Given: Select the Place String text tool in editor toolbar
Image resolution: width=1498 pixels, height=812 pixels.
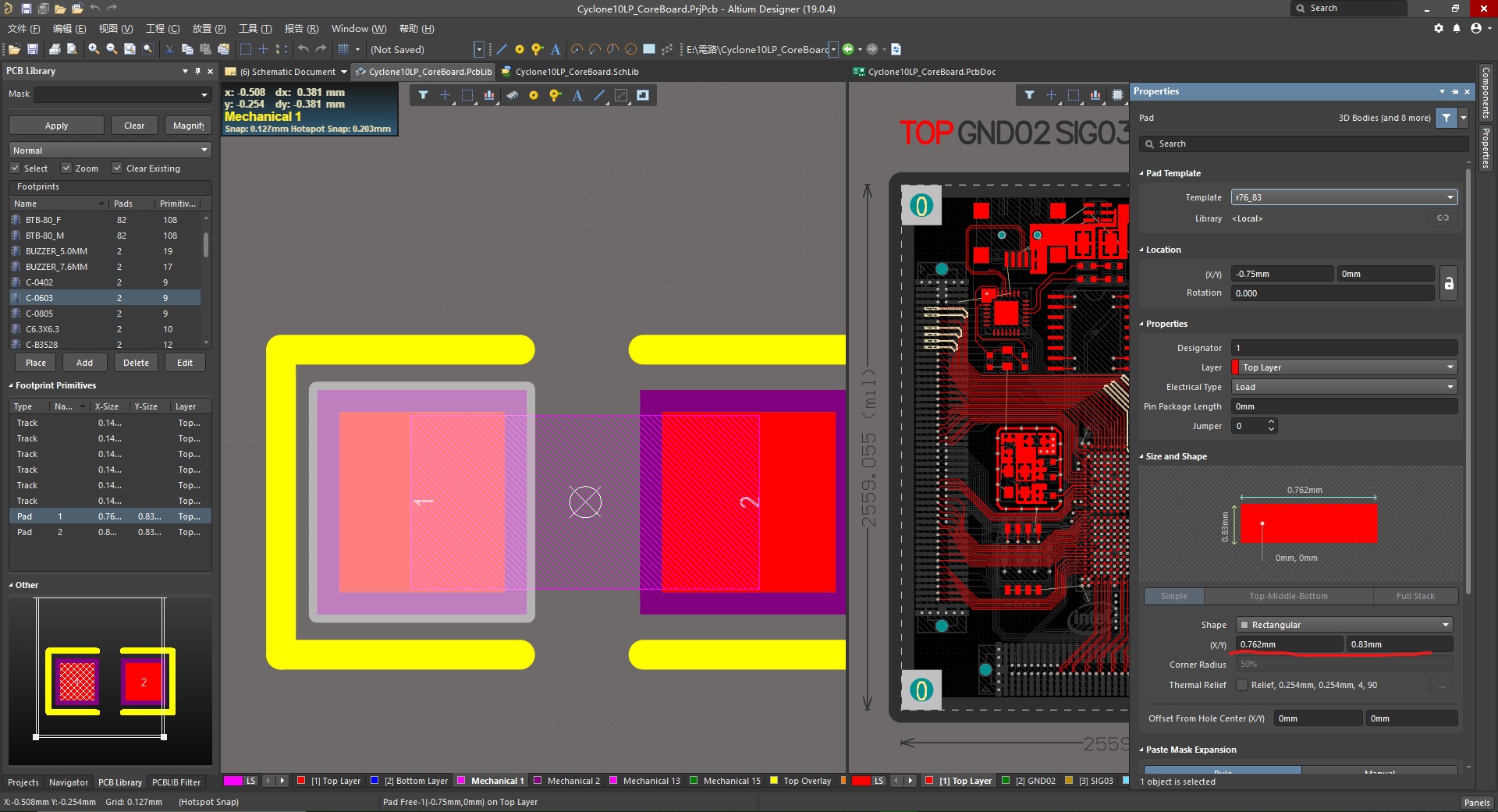Looking at the screenshot, I should 577,95.
